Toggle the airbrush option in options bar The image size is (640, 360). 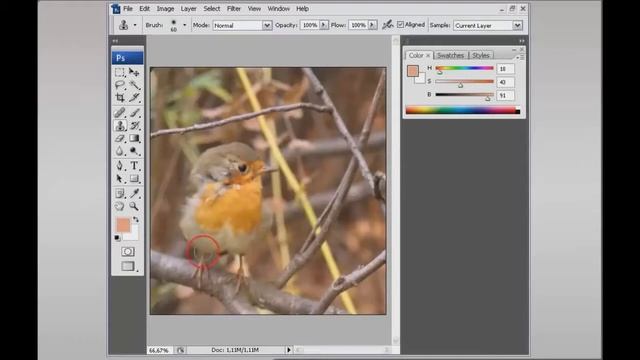pyautogui.click(x=387, y=25)
